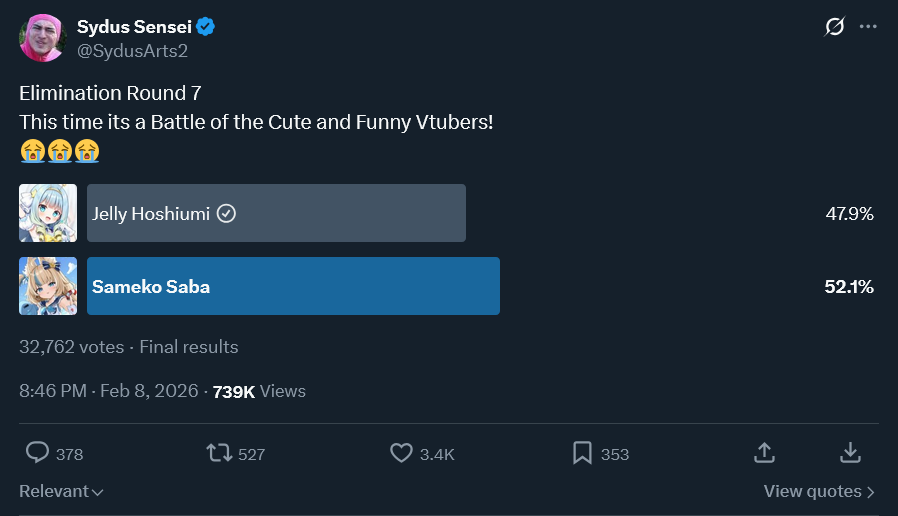Open Sydus Sensei's profile picture
The image size is (898, 516).
pos(41,38)
